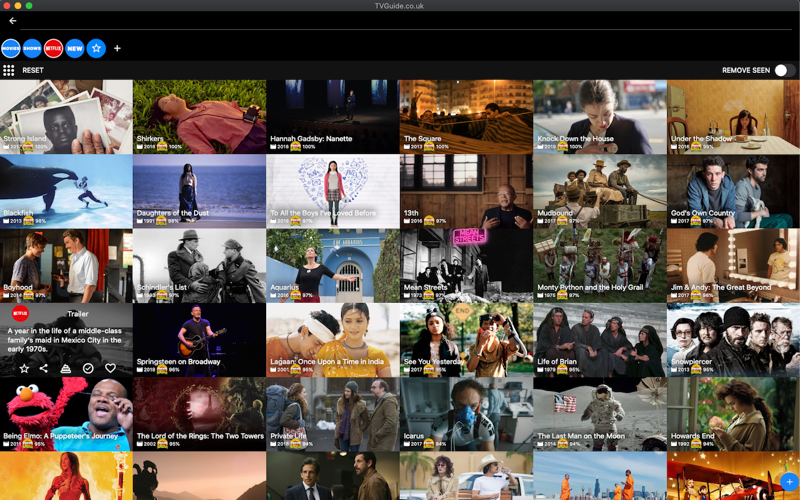This screenshot has width=800, height=500.
Task: Open Springsteen on Broadway thumbnail
Action: [199, 340]
